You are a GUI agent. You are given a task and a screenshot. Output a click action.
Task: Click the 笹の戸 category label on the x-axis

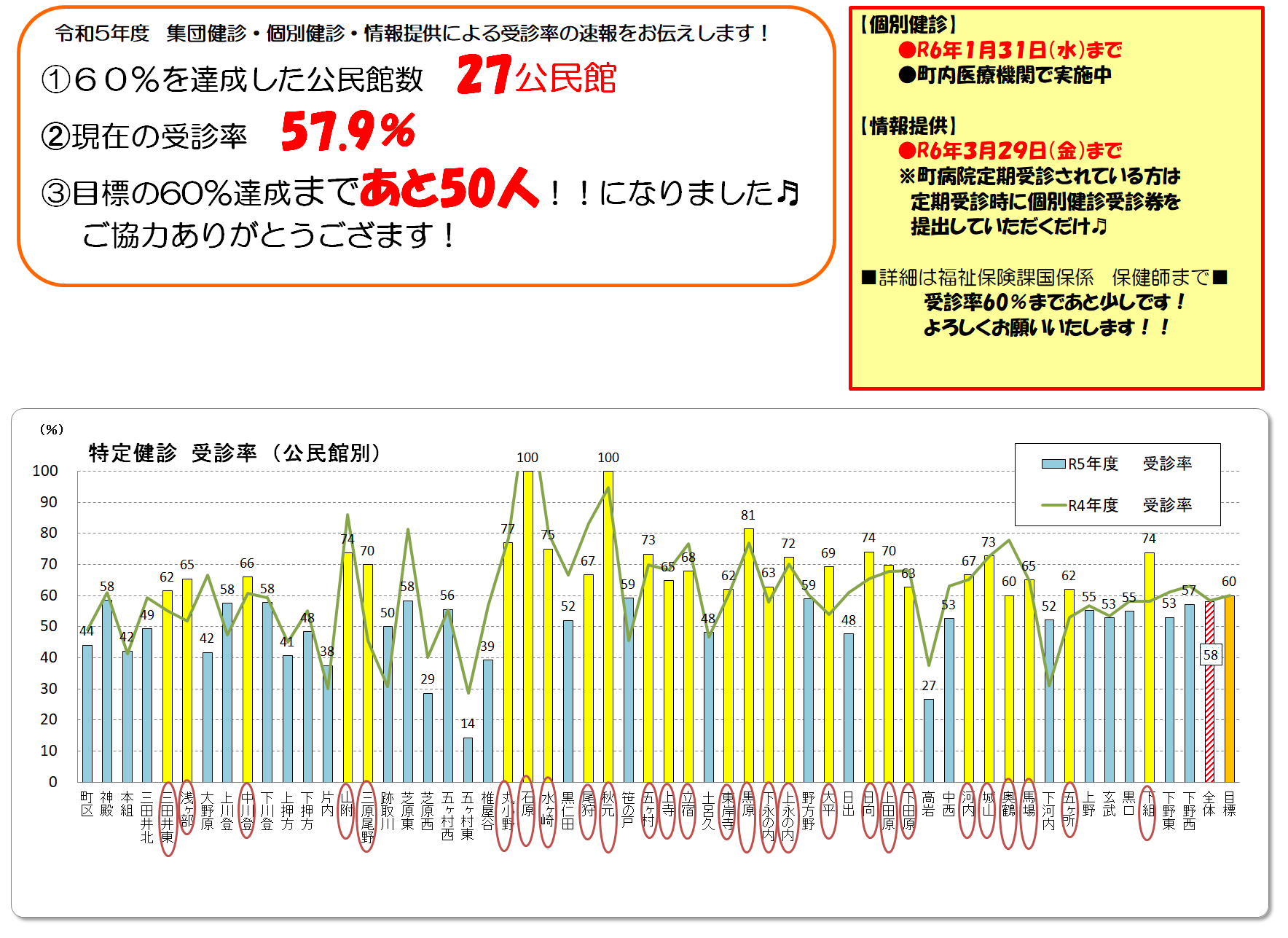click(628, 810)
